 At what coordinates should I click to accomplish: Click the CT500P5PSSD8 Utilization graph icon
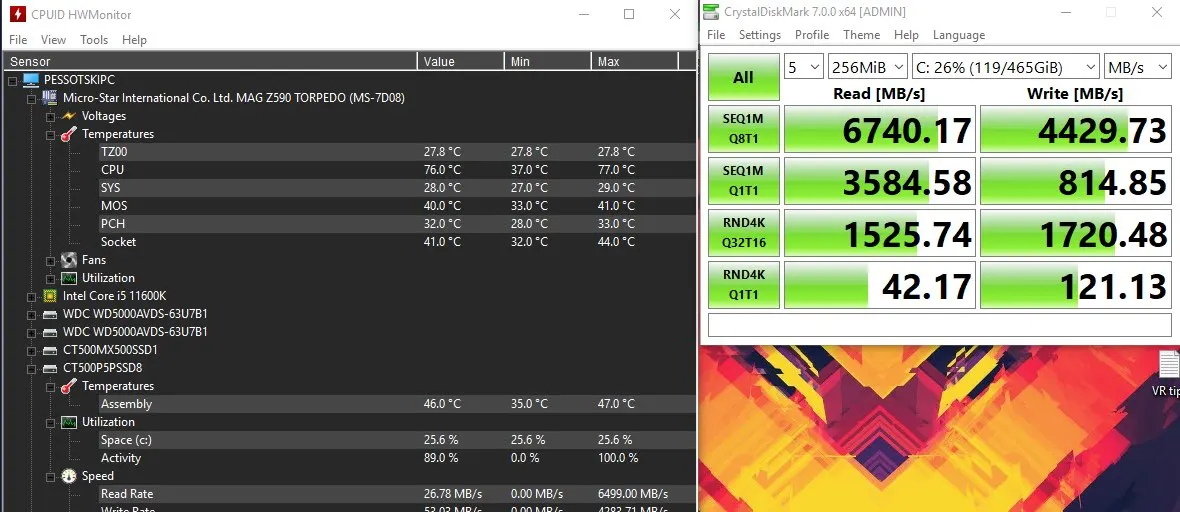68,422
